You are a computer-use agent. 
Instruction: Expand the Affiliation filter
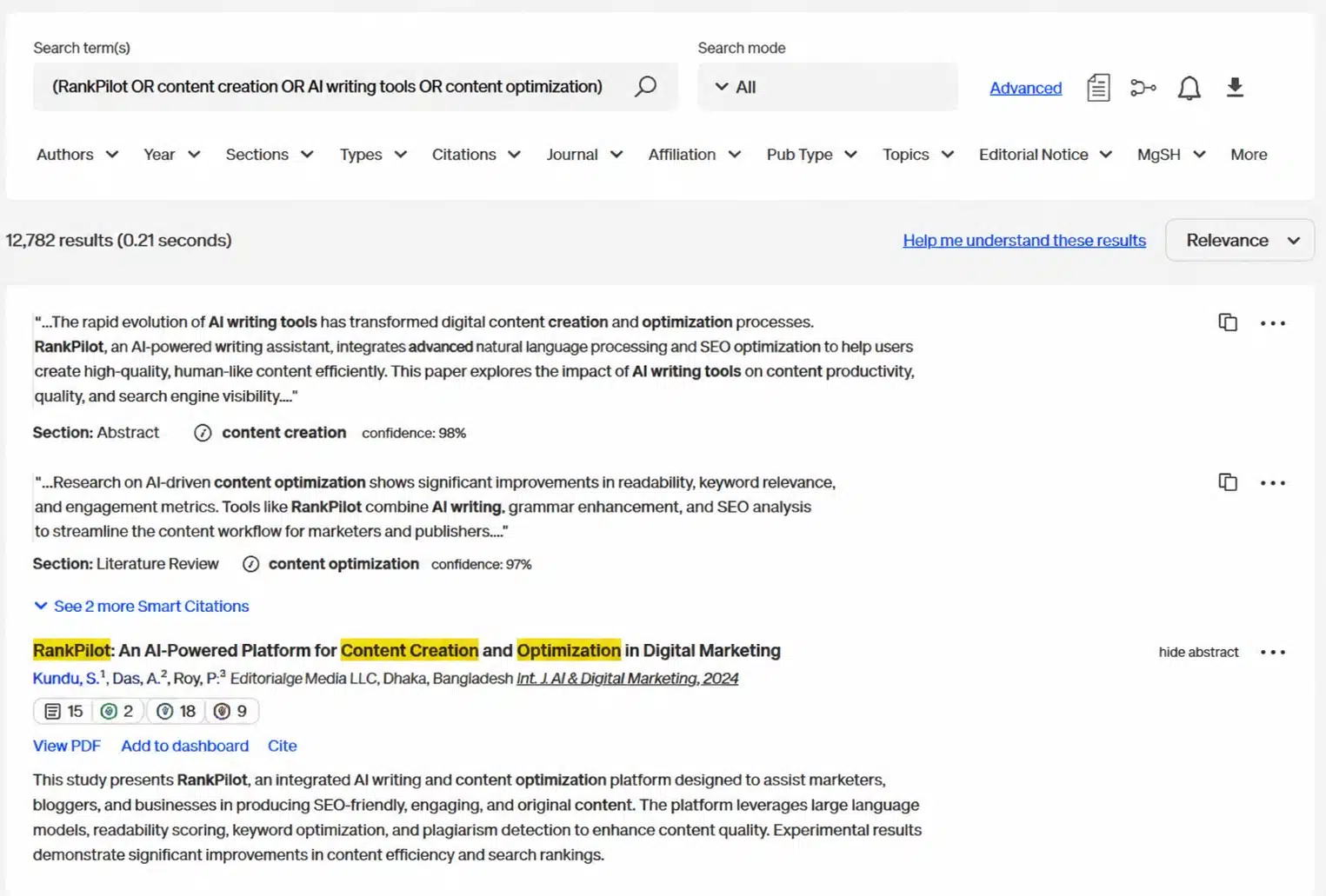click(695, 155)
